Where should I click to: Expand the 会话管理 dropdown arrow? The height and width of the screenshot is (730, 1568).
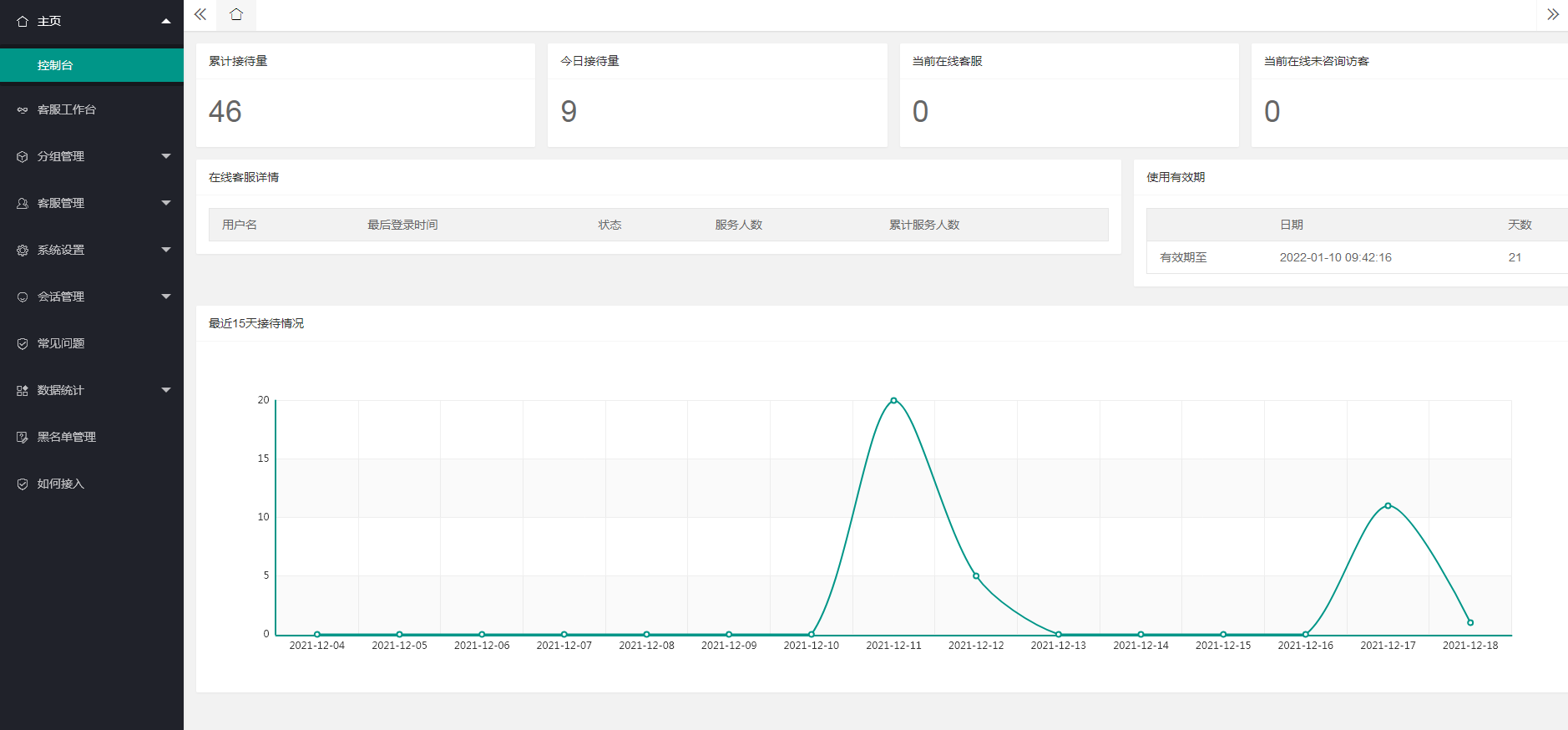166,297
